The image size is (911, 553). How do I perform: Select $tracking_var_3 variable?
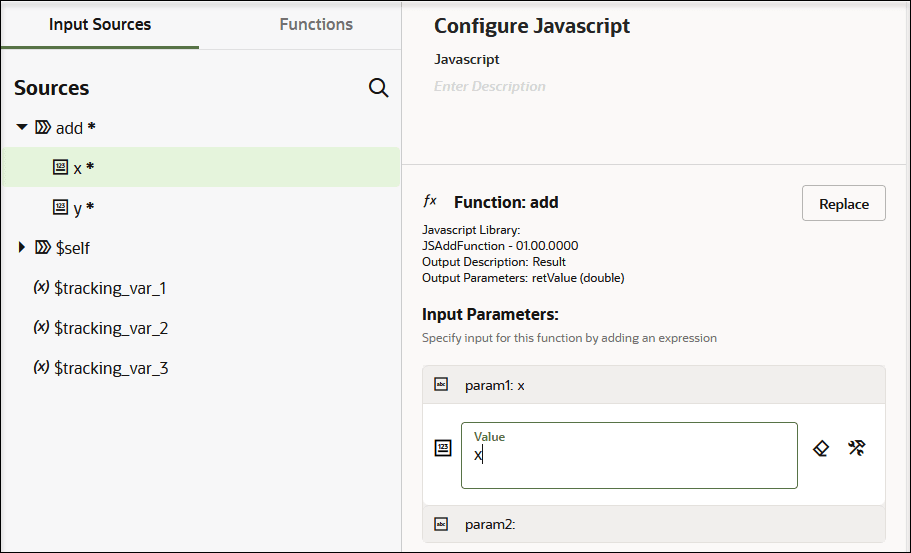[x=110, y=368]
